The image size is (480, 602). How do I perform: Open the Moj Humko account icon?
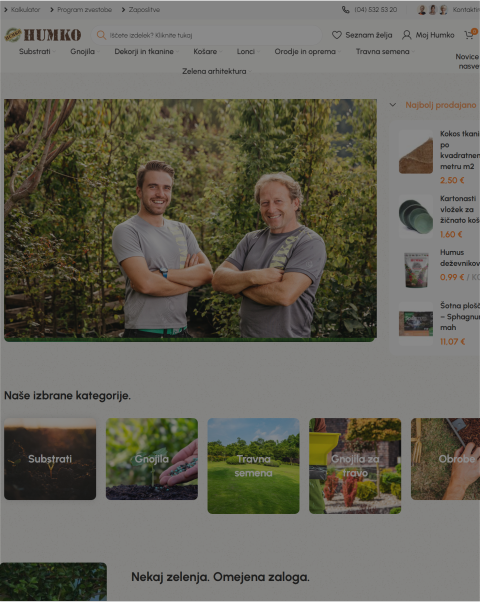pos(406,35)
